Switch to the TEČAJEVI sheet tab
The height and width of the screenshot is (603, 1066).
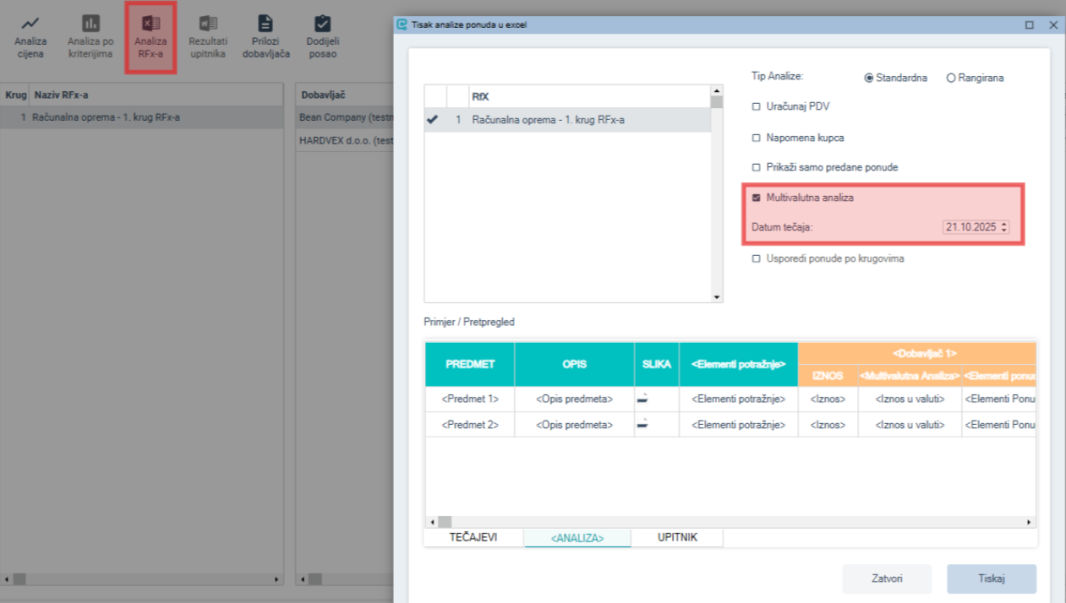coord(473,538)
